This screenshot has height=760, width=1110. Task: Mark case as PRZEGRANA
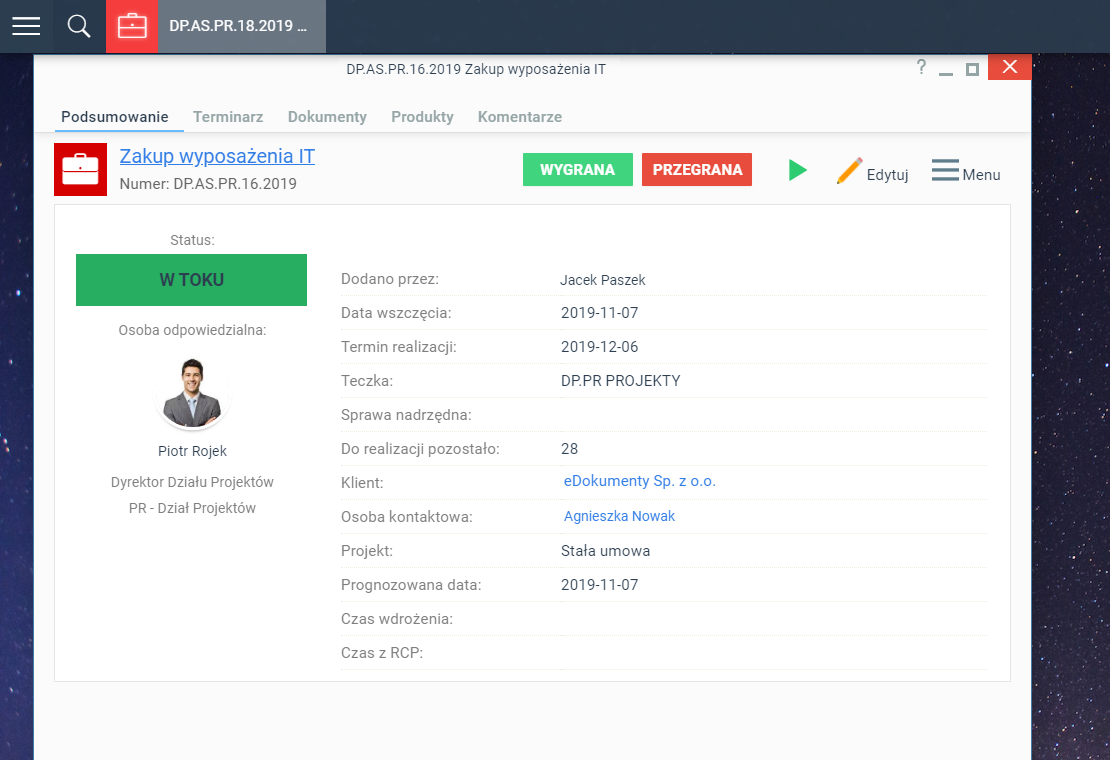pyautogui.click(x=697, y=170)
